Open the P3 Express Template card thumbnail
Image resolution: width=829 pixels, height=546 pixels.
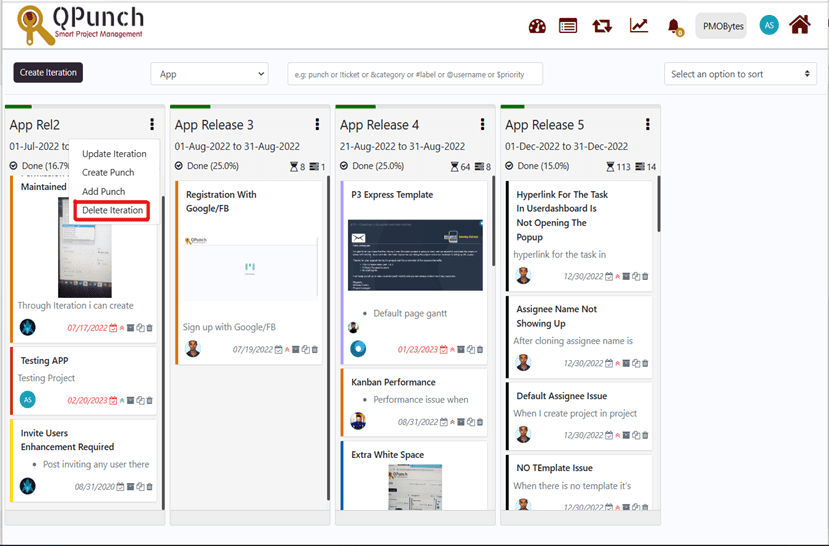[416, 256]
